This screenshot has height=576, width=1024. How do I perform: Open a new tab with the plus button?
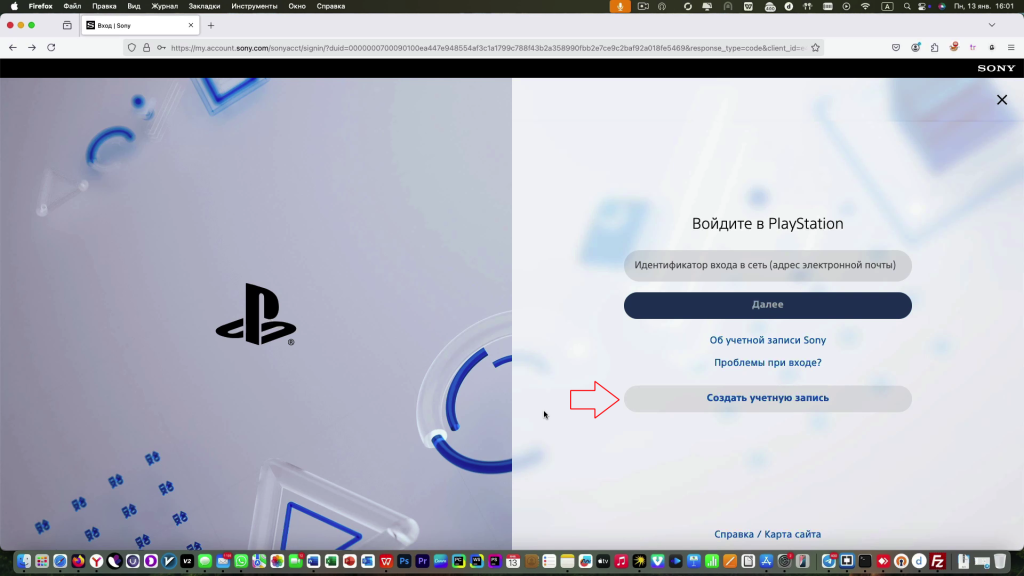coord(211,25)
